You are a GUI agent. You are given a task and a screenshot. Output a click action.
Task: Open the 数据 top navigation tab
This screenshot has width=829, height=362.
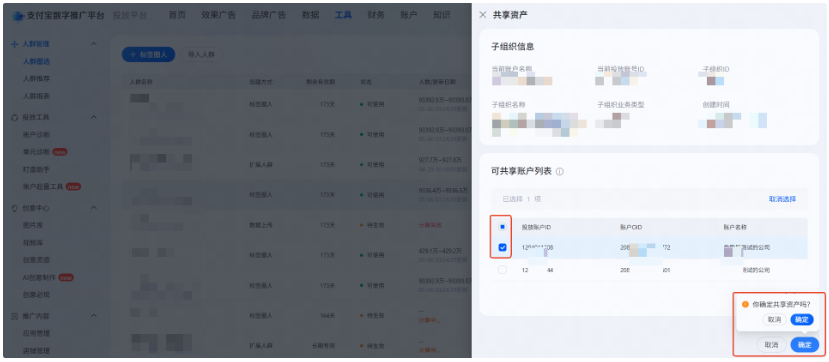(x=310, y=15)
